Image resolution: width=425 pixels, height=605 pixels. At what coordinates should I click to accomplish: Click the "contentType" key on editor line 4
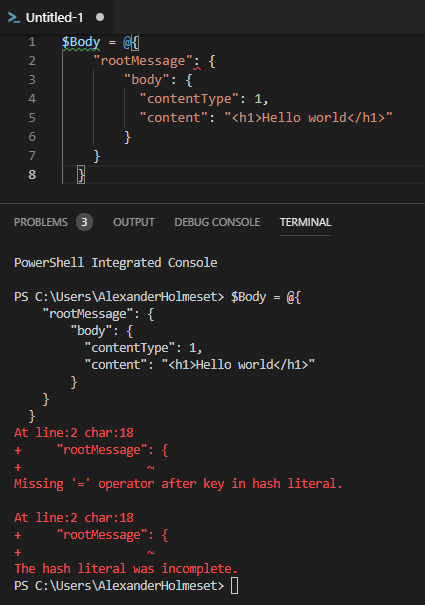click(189, 99)
